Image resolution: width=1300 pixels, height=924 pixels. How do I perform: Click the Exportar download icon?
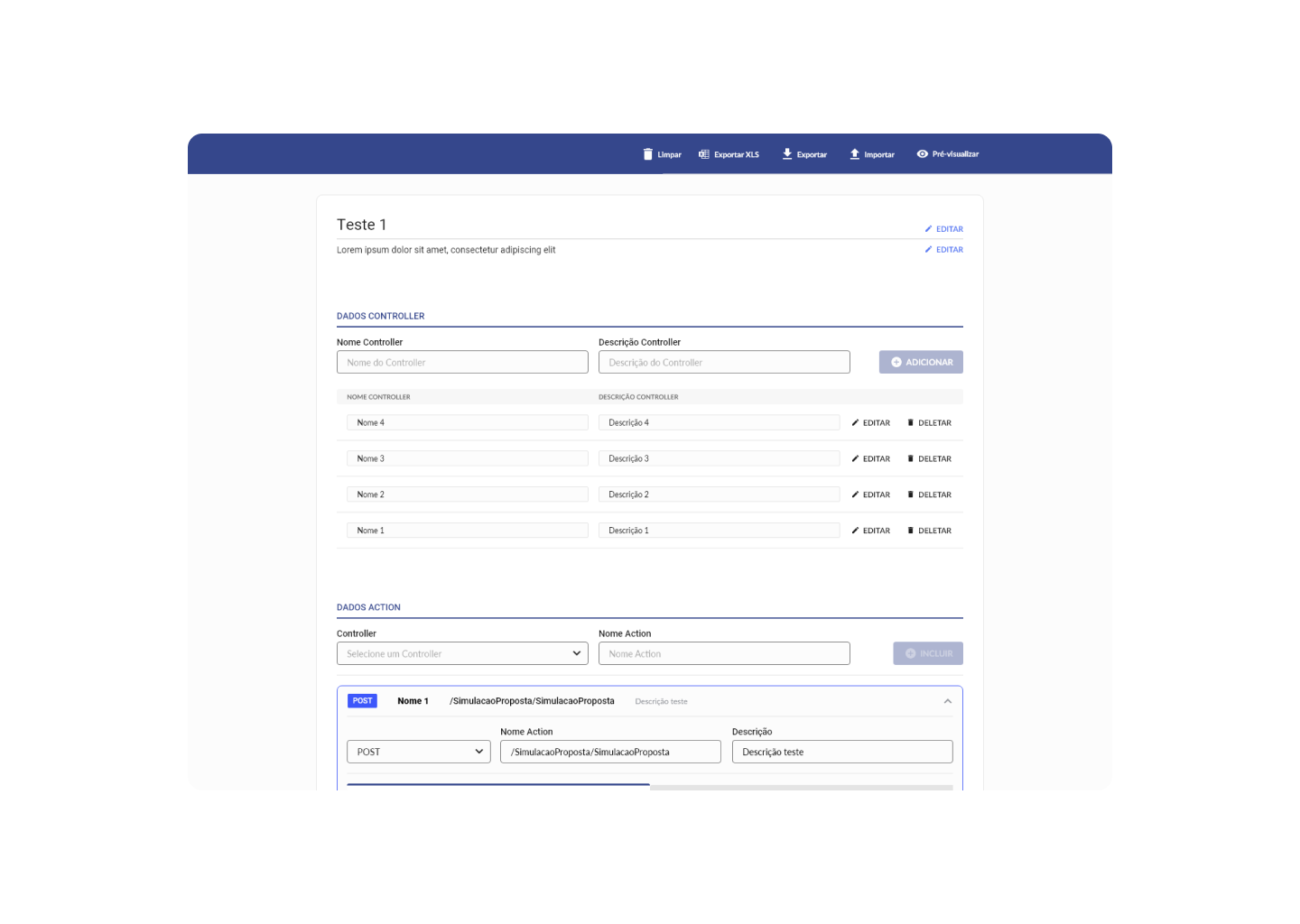click(x=787, y=154)
